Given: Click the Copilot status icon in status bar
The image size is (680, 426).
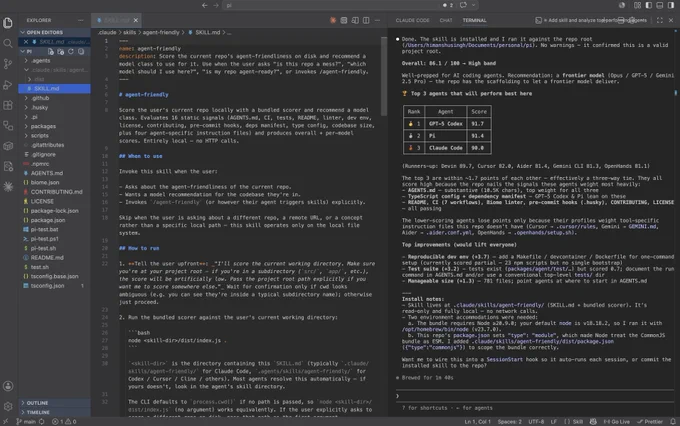Looking at the screenshot, I should (x=593, y=421).
